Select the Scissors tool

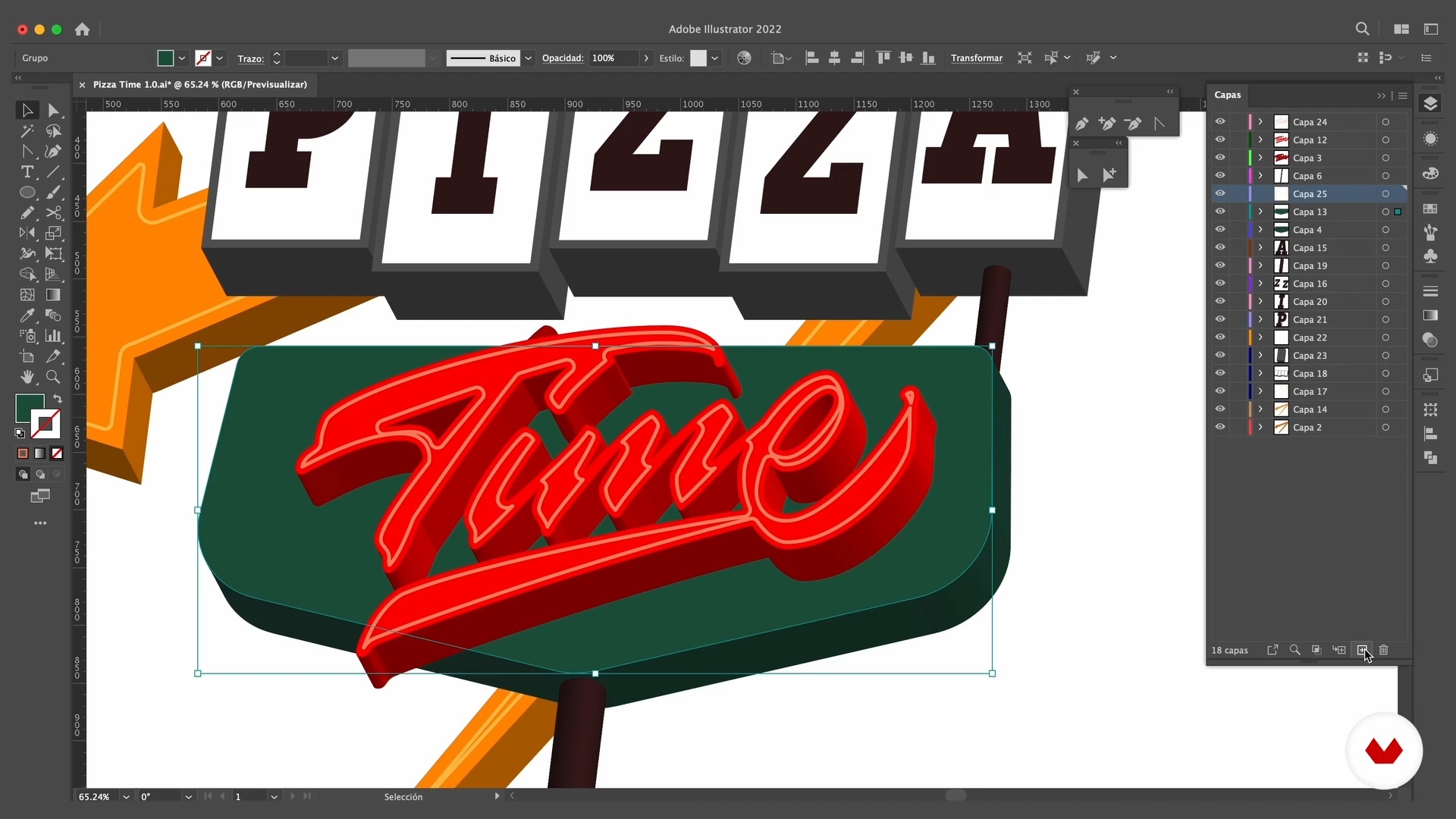[x=53, y=213]
